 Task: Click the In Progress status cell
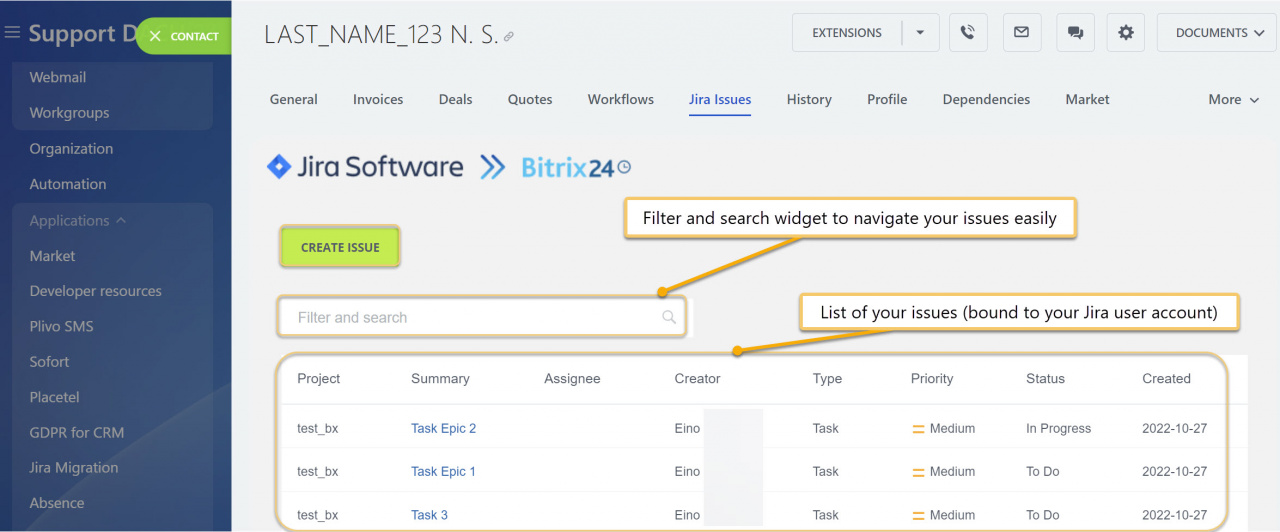click(x=1058, y=428)
